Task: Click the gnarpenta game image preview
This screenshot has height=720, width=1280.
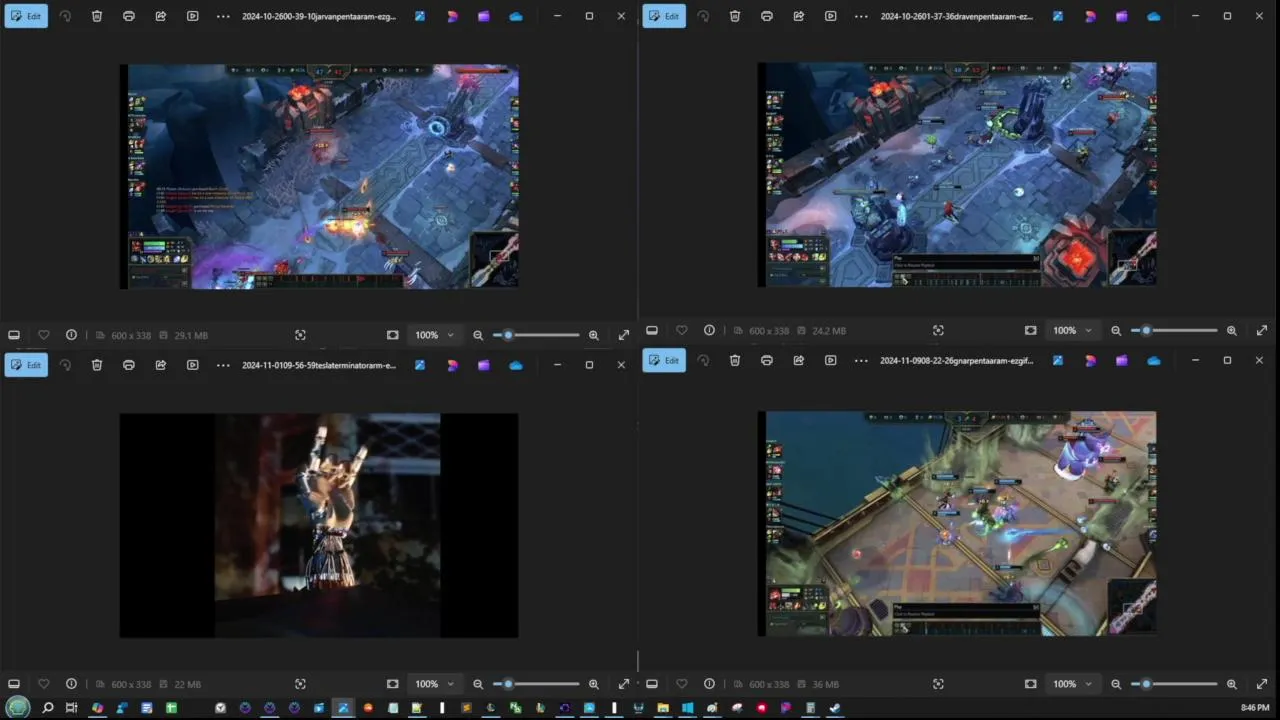Action: [x=957, y=523]
